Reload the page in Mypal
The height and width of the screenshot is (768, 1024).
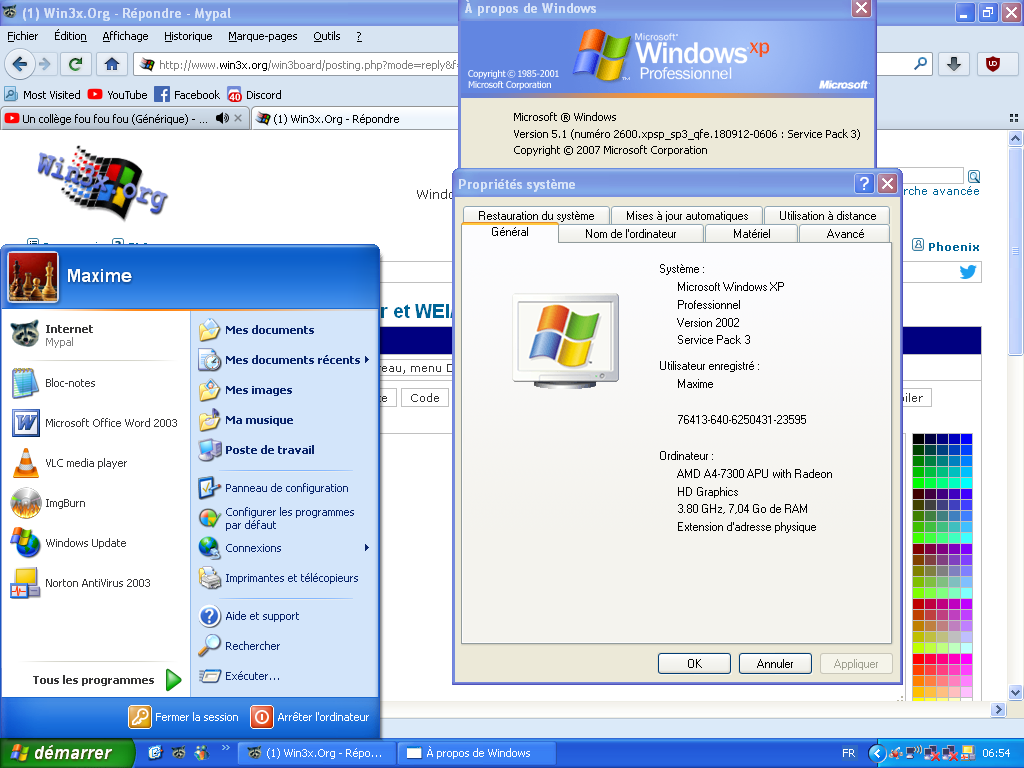click(x=76, y=64)
